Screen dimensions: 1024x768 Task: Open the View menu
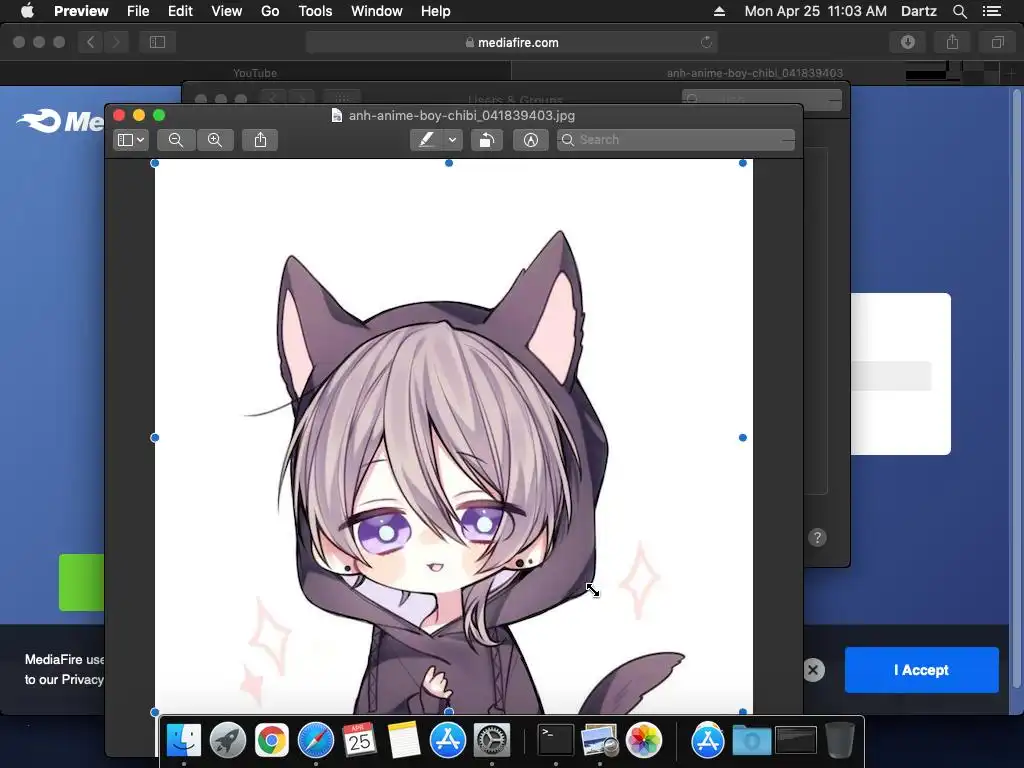227,11
